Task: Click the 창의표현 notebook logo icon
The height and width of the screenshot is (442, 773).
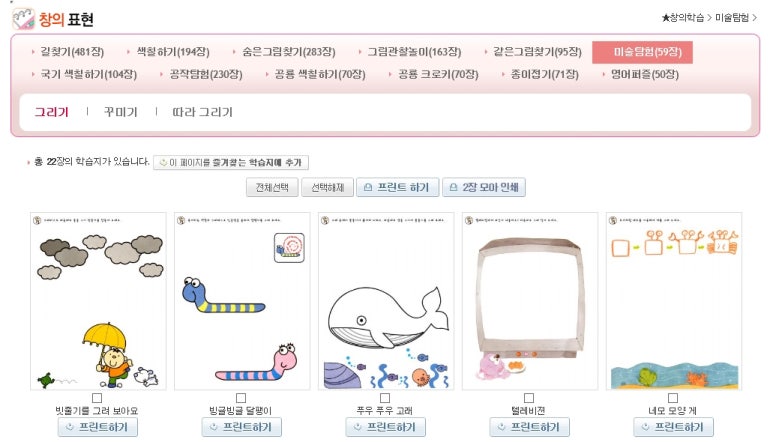Action: point(23,19)
